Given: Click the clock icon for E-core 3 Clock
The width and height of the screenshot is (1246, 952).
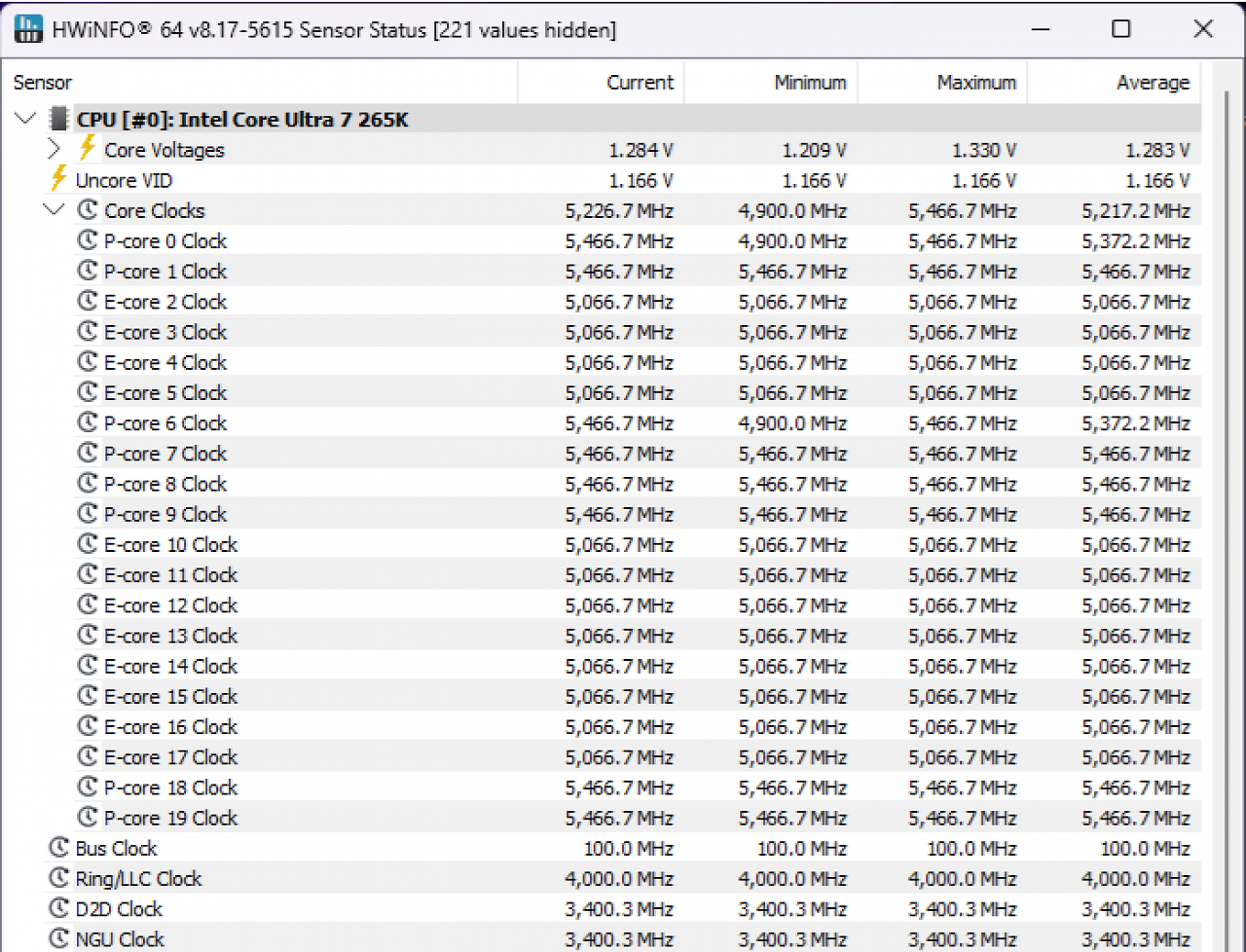Looking at the screenshot, I should point(88,332).
